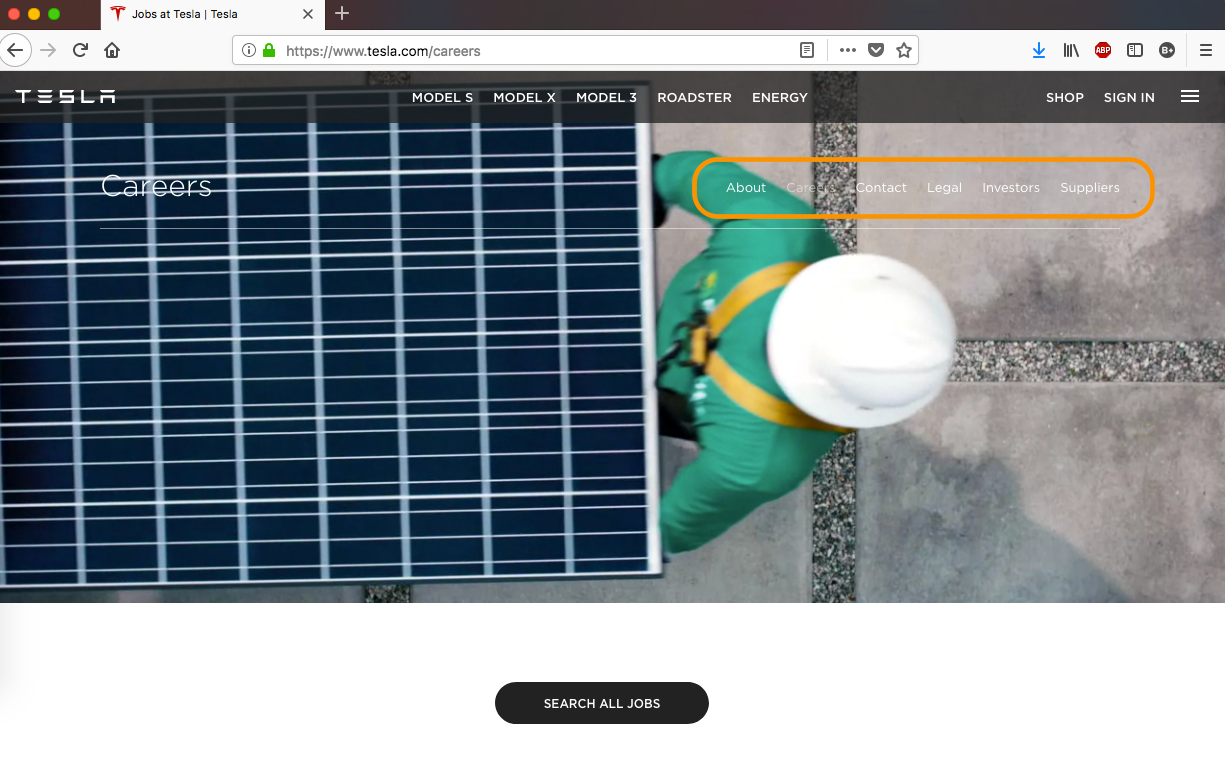The height and width of the screenshot is (768, 1225).
Task: Select the Jobs at Tesla tab
Action: [212, 14]
